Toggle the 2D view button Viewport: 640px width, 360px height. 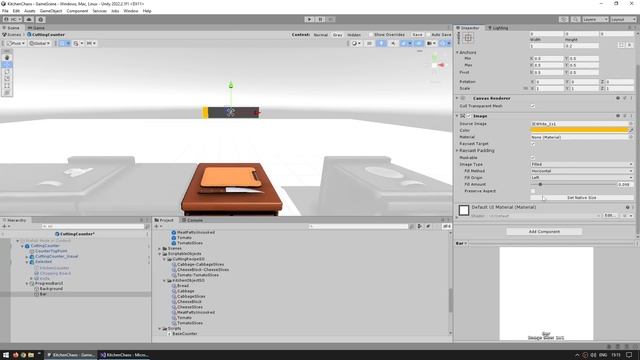(369, 43)
